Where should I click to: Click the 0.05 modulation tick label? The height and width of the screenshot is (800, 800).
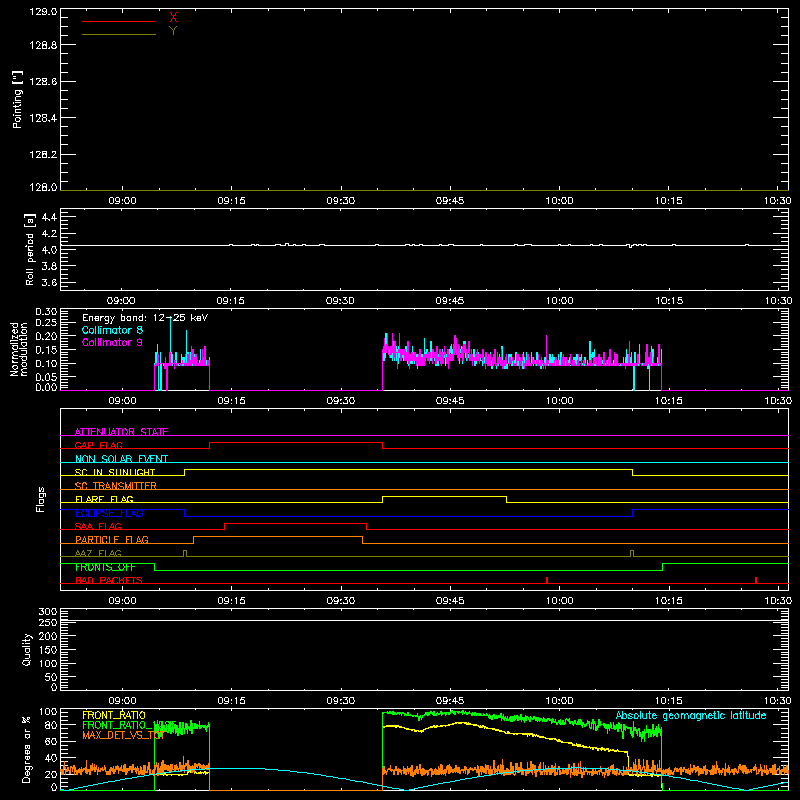[46, 377]
